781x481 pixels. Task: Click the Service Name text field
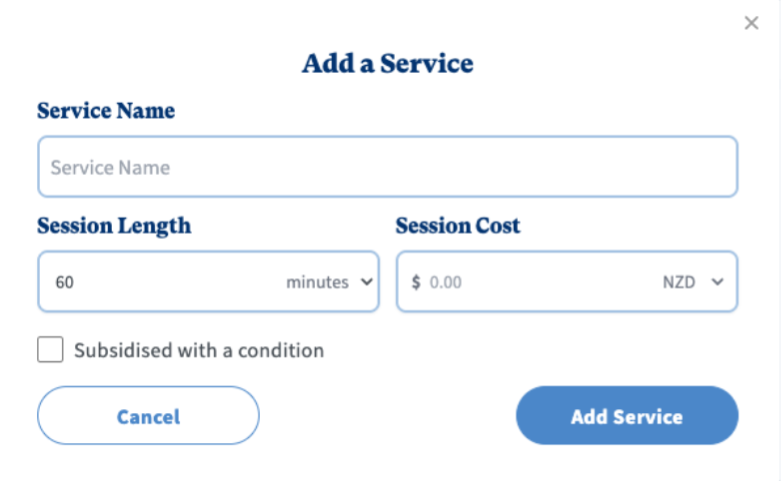[x=388, y=167]
